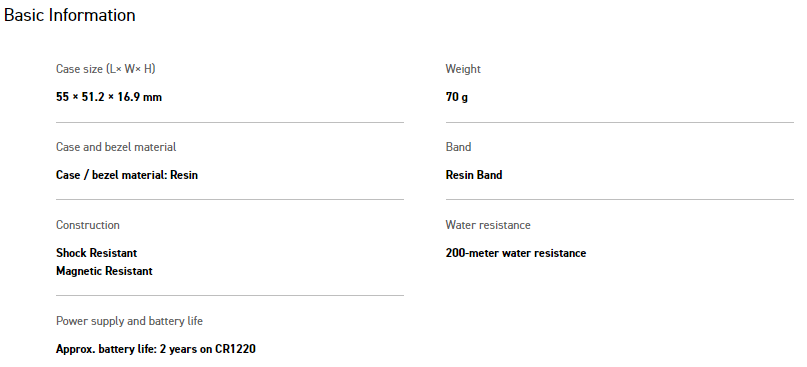Select the Case and bezel material label

[116, 147]
